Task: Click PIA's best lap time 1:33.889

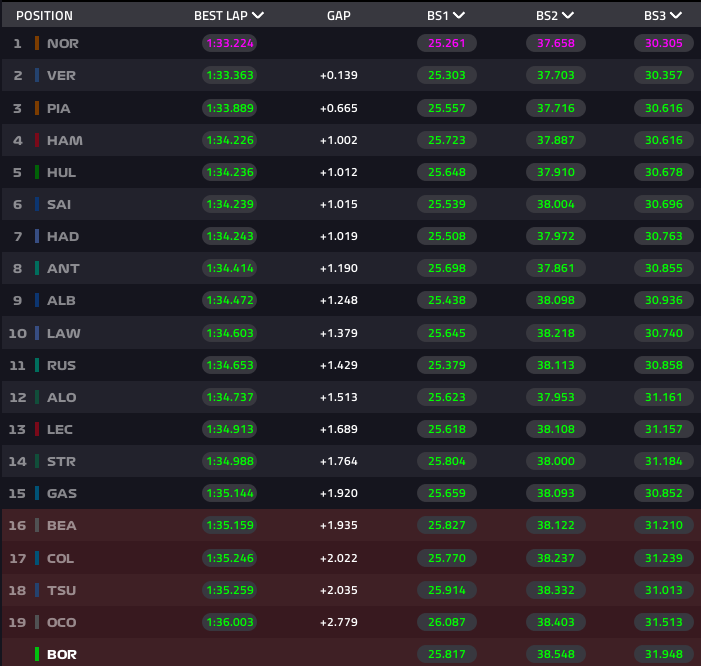Action: pos(229,108)
